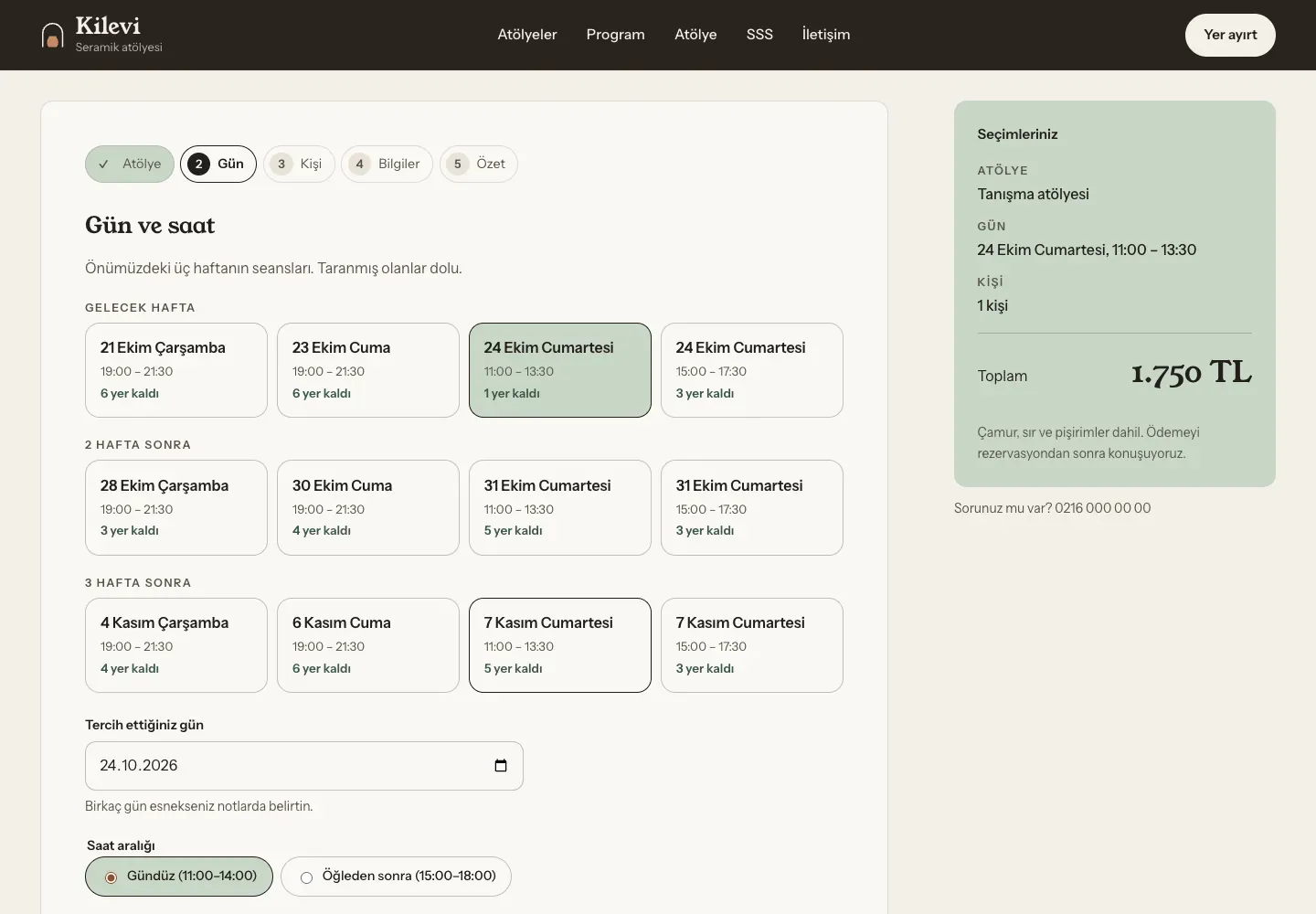Choose the 6 Kasım Cuma session

coord(368,645)
